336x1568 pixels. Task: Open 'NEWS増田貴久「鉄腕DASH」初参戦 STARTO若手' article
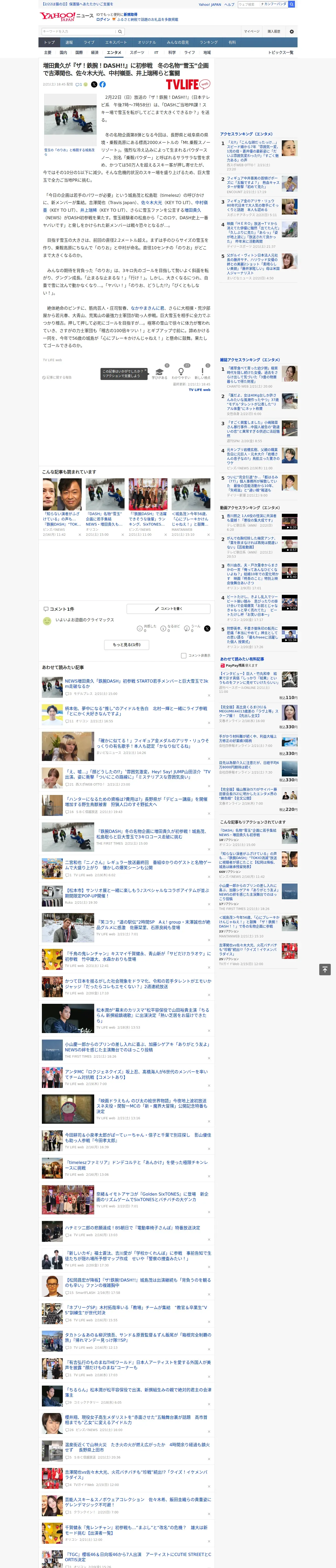[137, 684]
